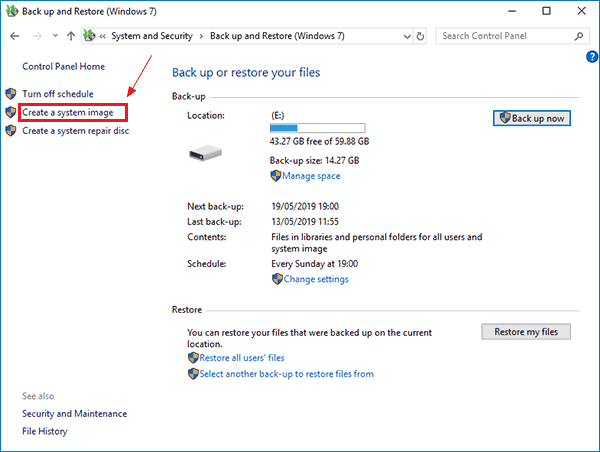Click the E: drive space usage bar

tap(318, 128)
